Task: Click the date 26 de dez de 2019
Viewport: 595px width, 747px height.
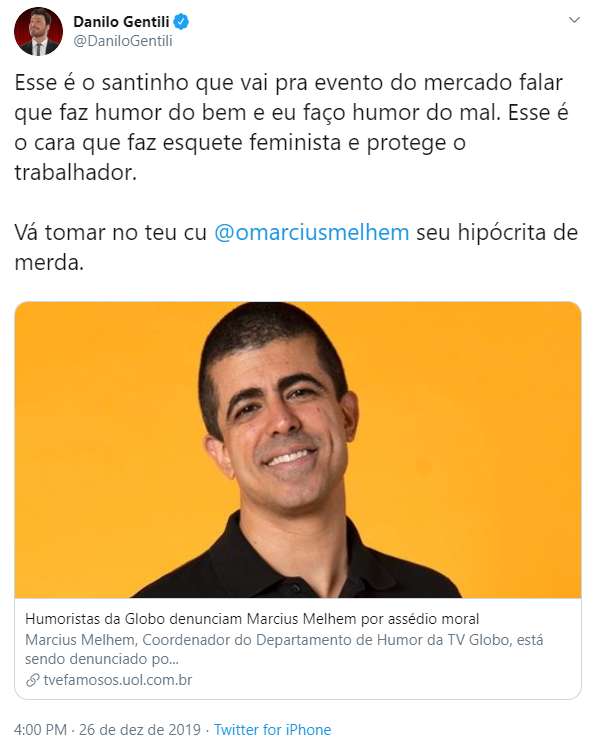Action: tap(140, 730)
